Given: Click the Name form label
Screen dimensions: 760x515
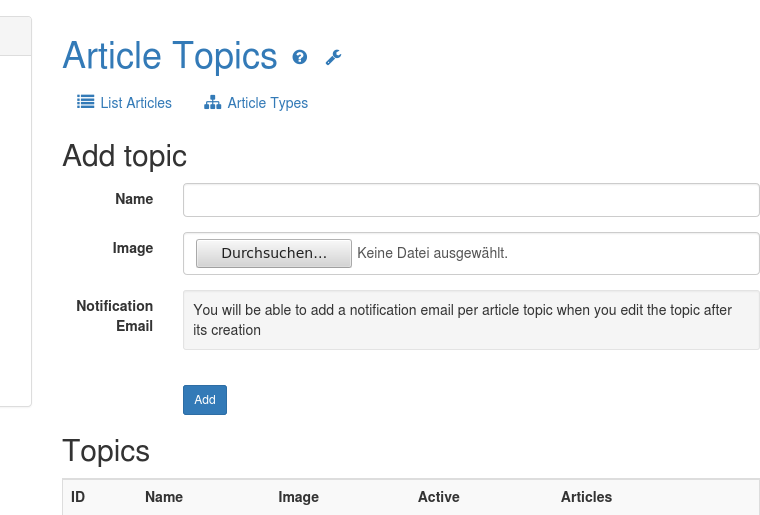Looking at the screenshot, I should (134, 199).
